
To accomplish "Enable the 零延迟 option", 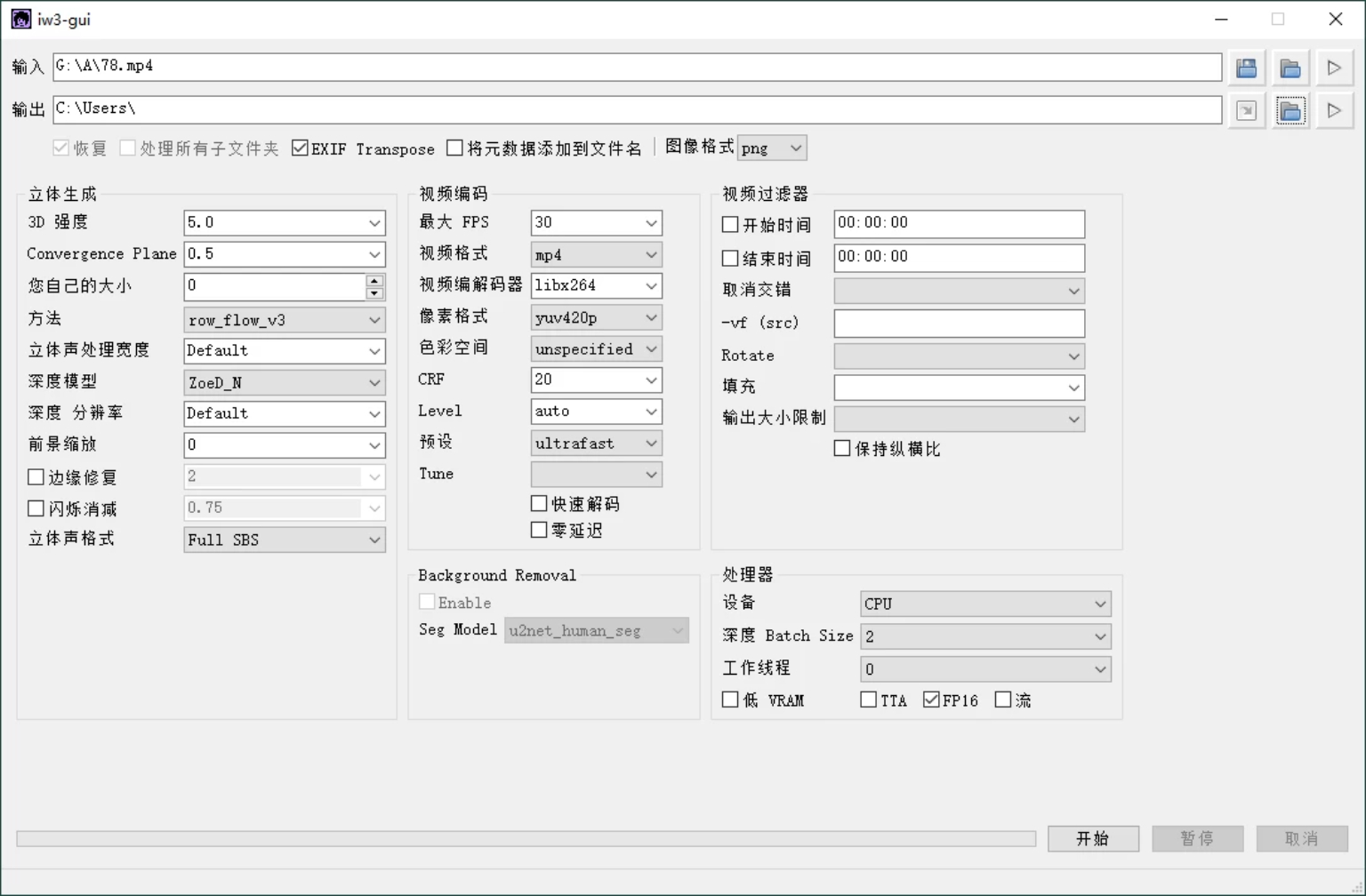I will click(539, 529).
